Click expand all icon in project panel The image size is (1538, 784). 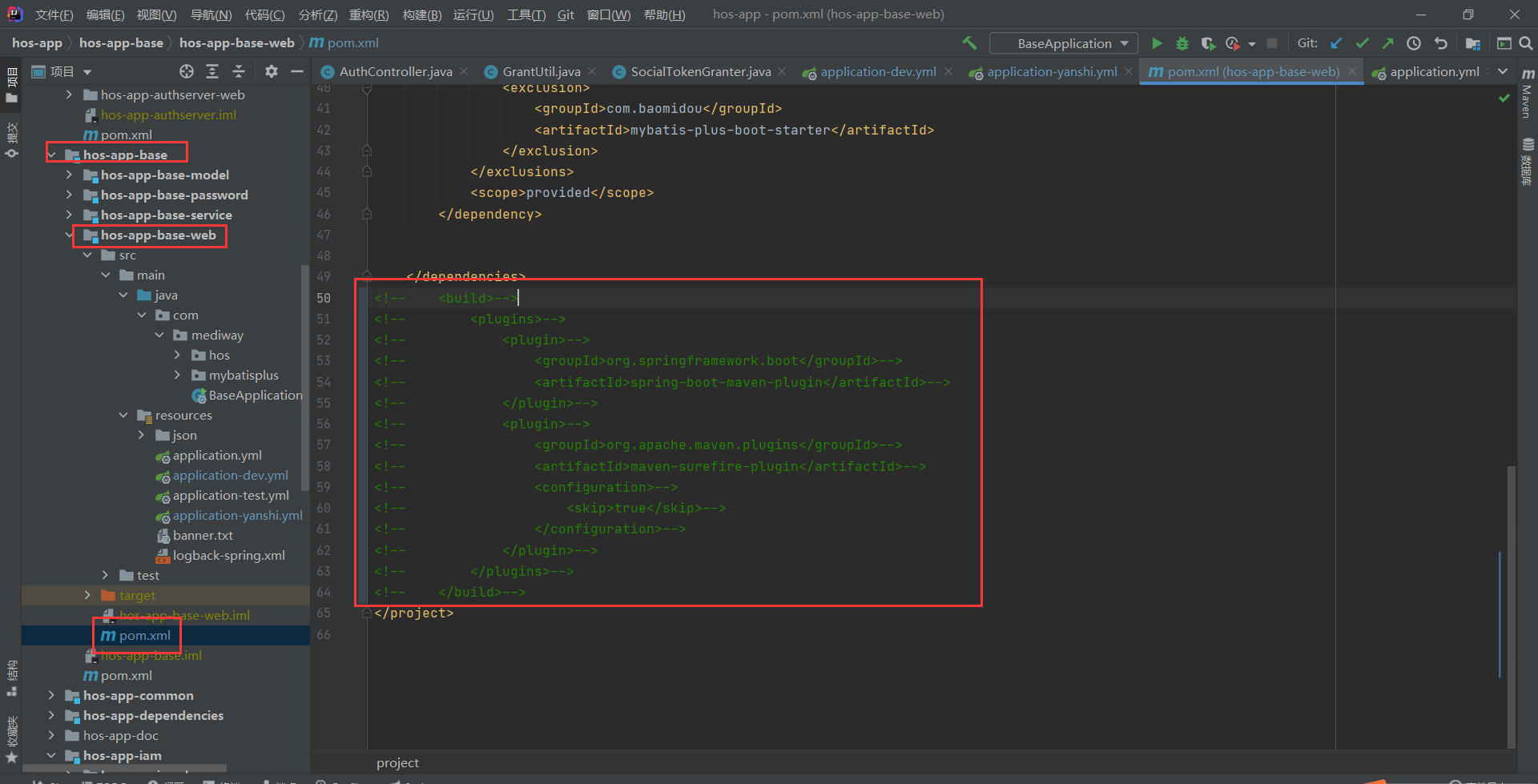tap(212, 71)
